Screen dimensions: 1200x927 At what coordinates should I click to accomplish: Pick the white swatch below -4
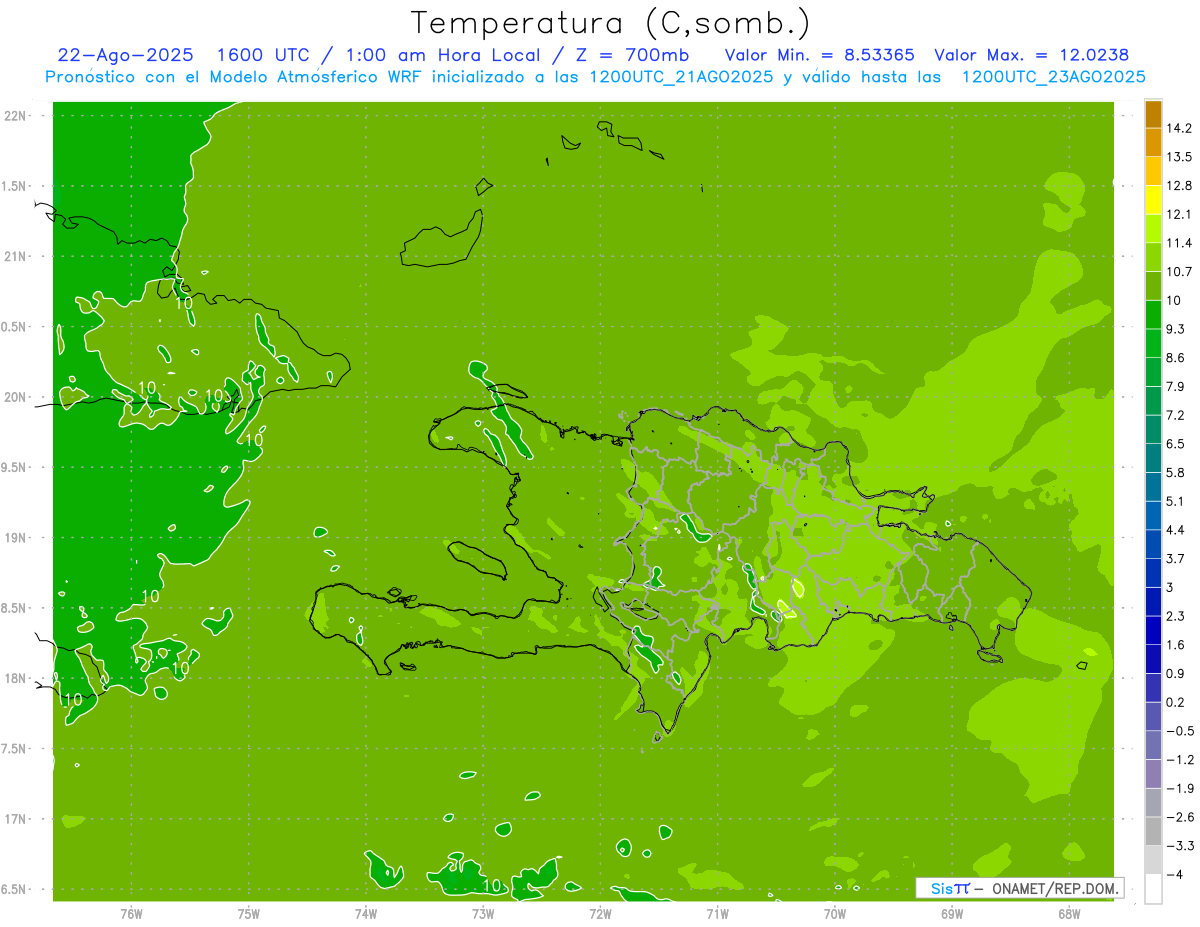1153,889
